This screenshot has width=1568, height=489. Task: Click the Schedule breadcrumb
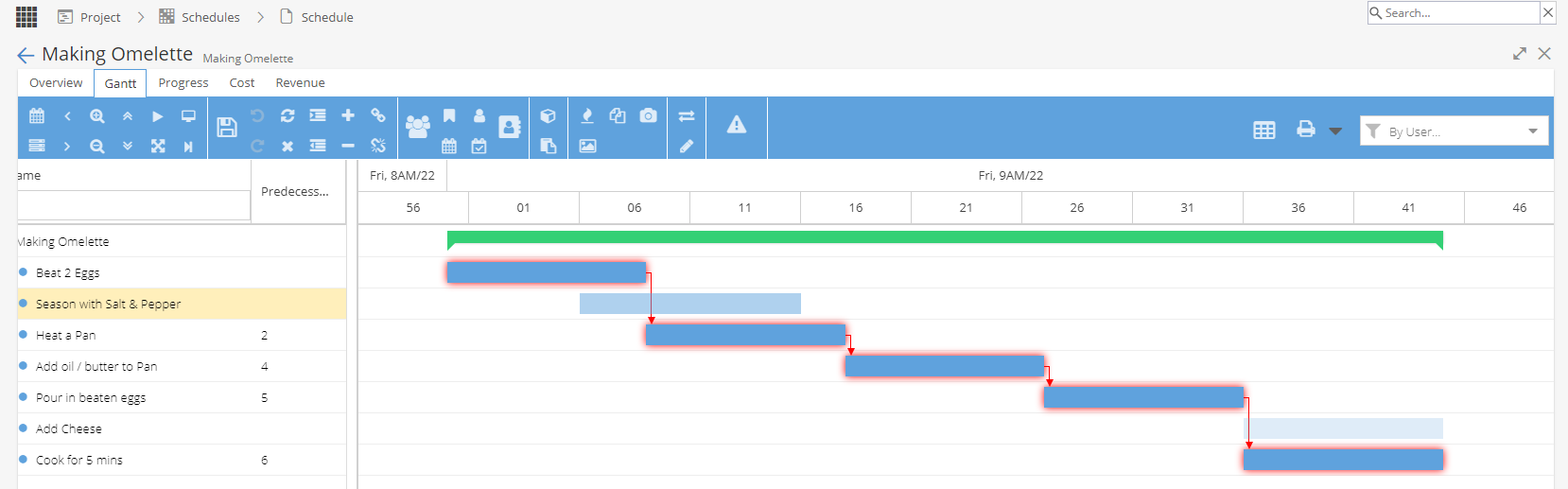(x=317, y=17)
